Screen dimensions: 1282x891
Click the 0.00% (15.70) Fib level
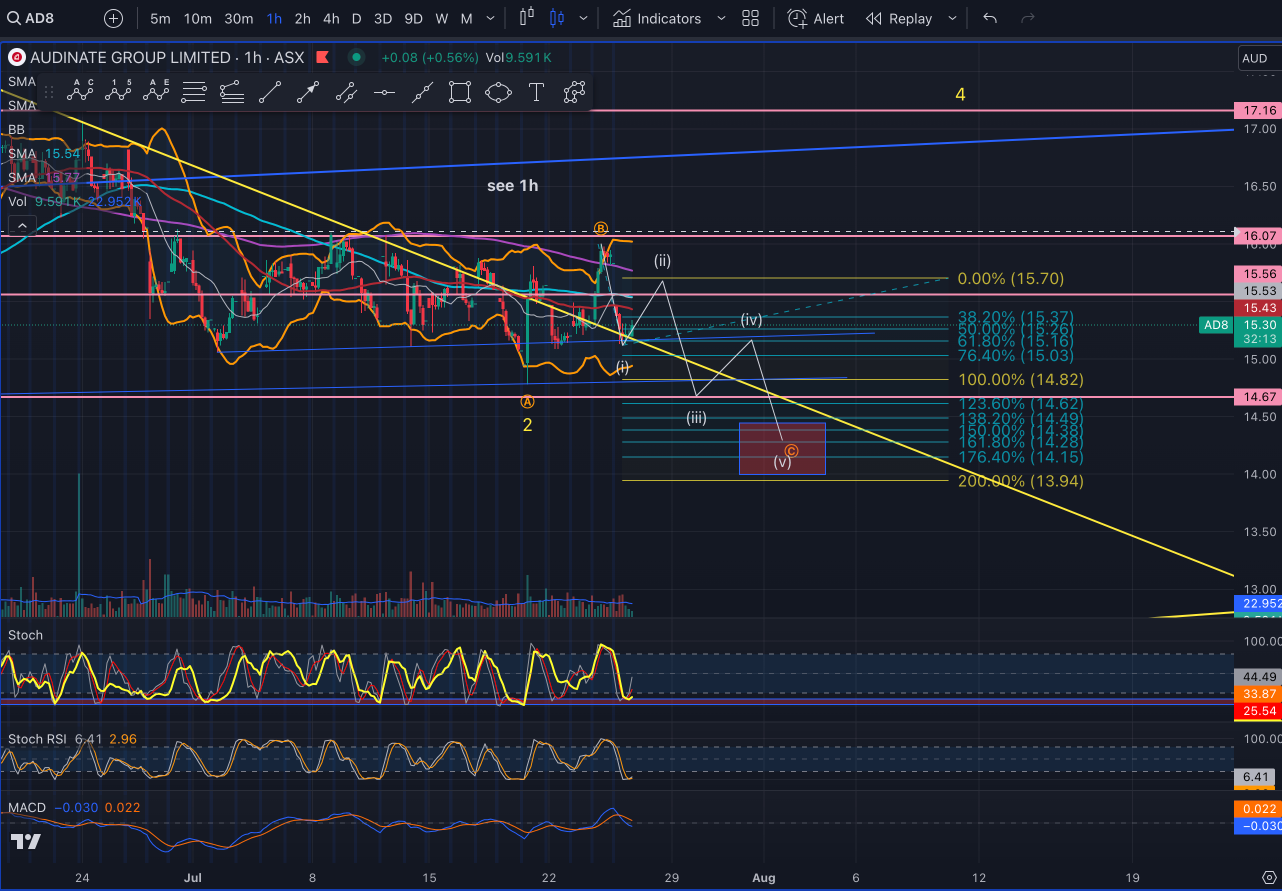[x=1010, y=278]
